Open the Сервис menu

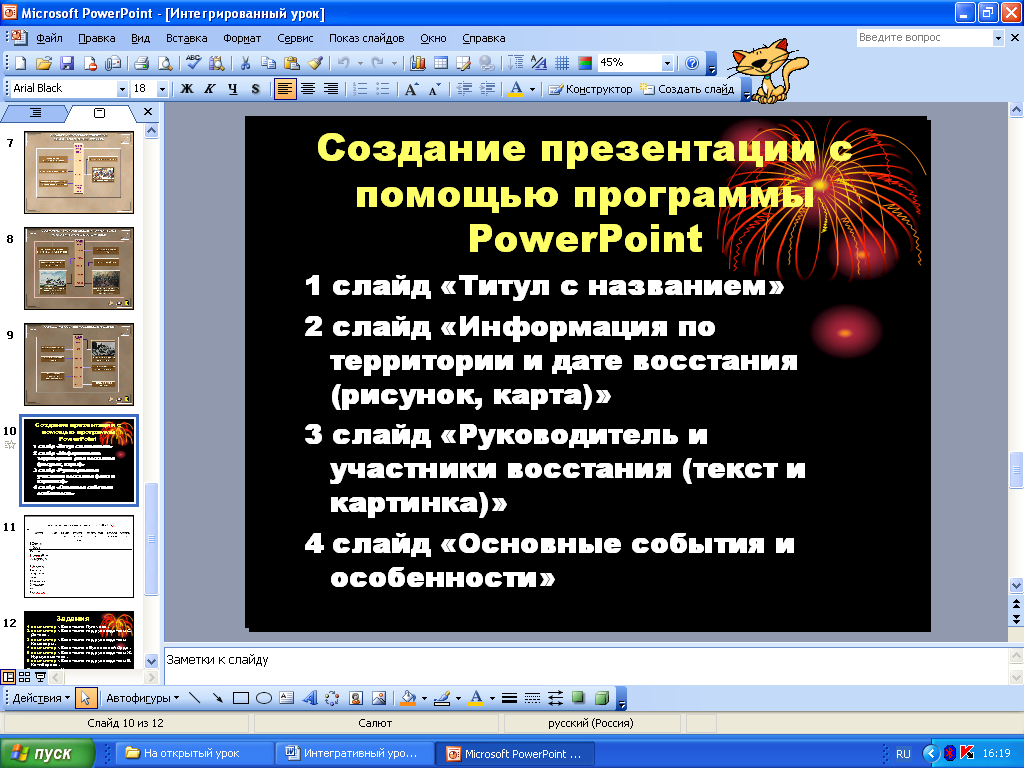[295, 38]
